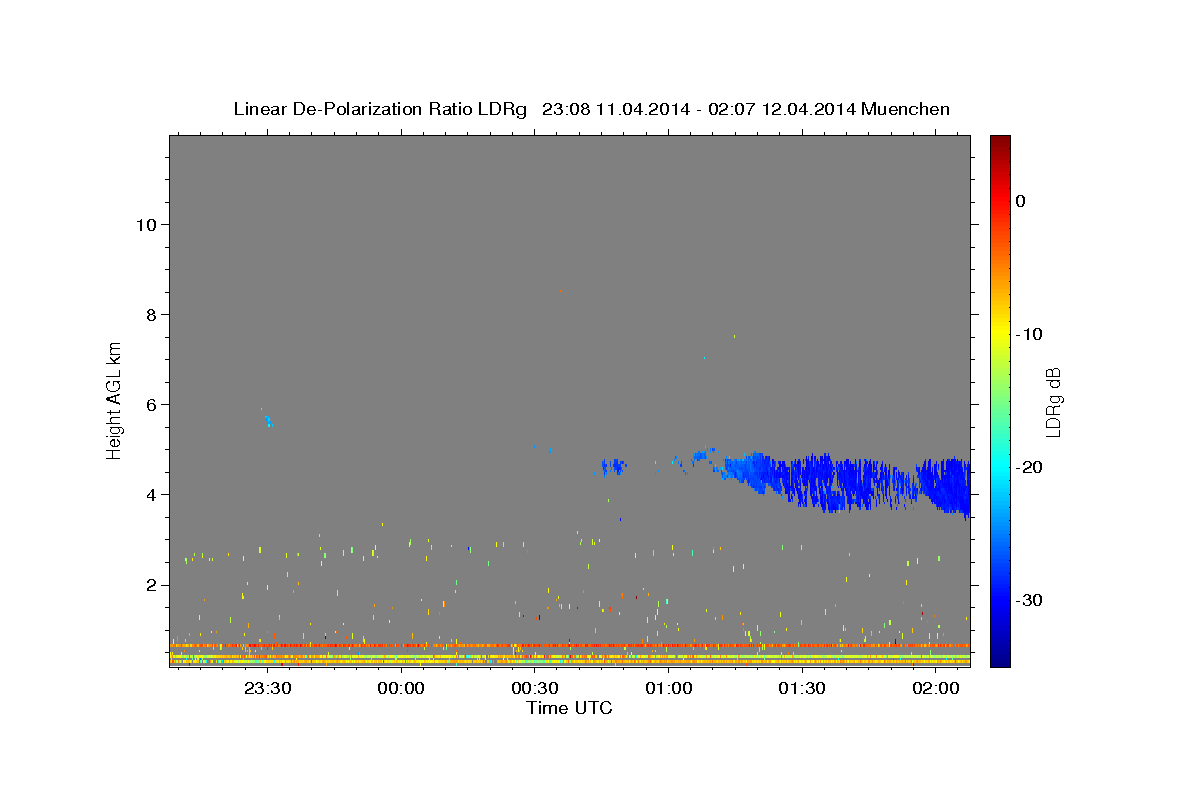Screen dimensions: 1200x800
Task: Click the plot title 'Linear De-Polarization Ratio LDRg'
Action: 380,109
